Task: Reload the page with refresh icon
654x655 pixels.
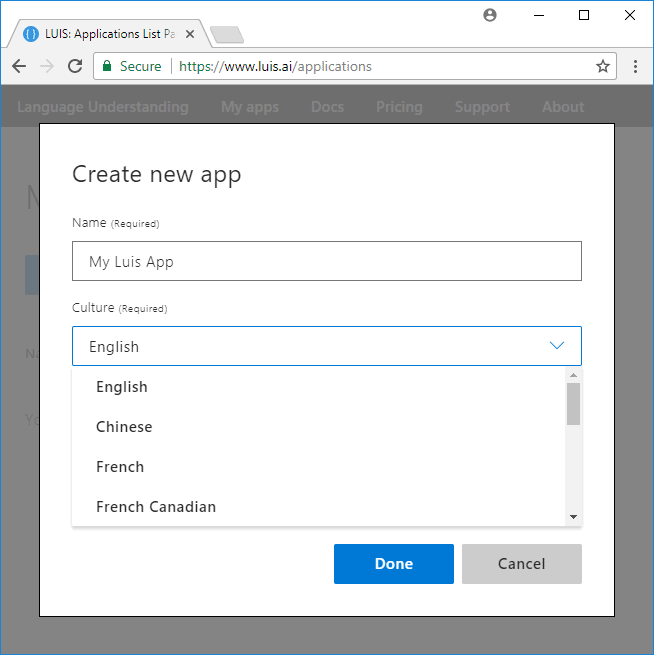Action: (x=75, y=66)
